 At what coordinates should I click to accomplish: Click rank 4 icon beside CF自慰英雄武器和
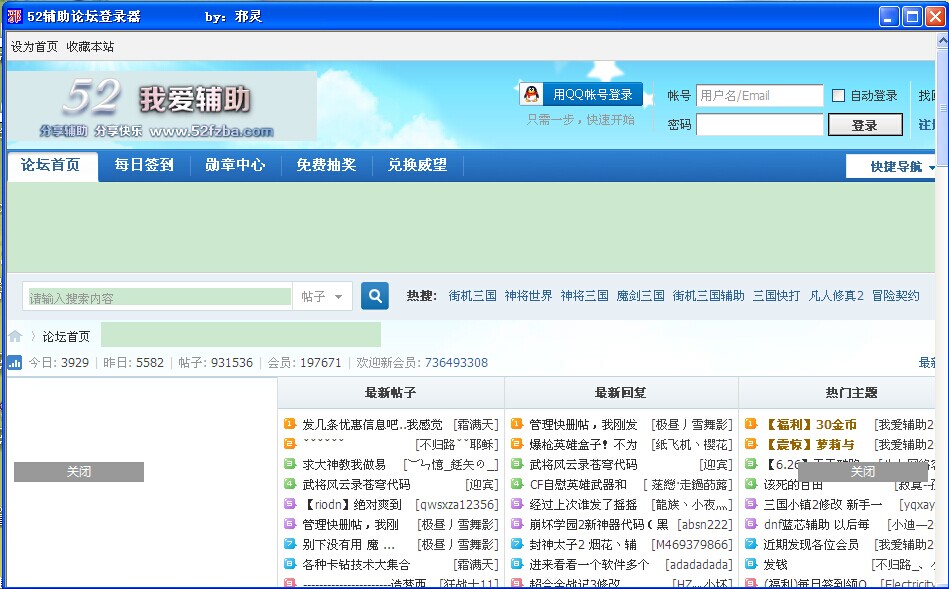[517, 484]
